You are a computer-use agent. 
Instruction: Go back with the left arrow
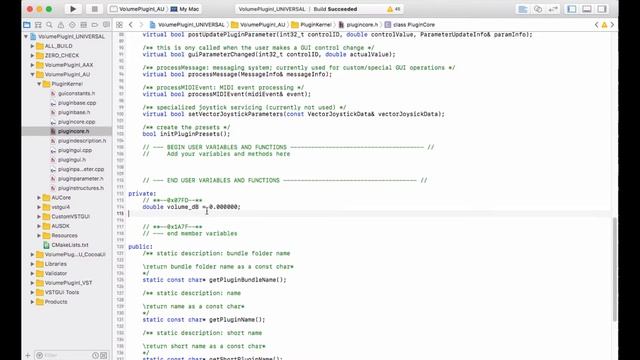click(x=131, y=25)
